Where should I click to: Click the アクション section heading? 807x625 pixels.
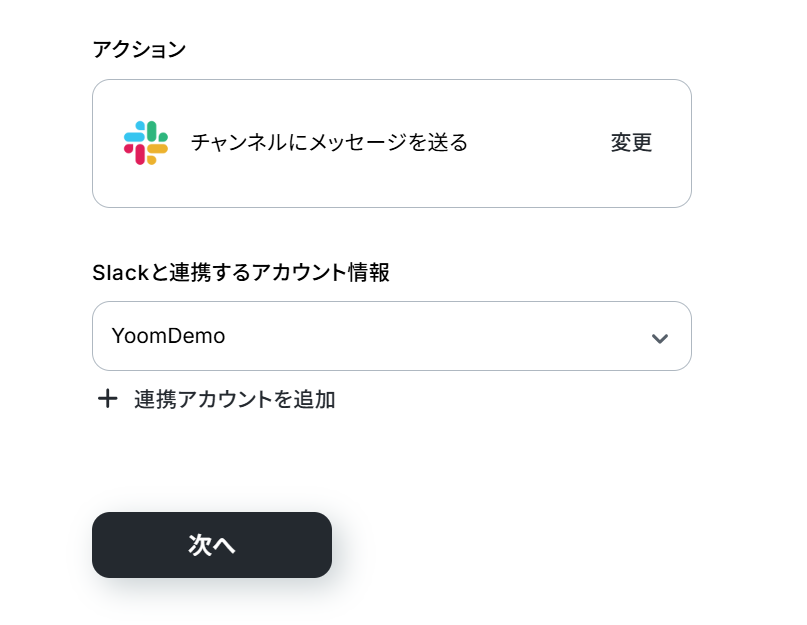[x=139, y=49]
